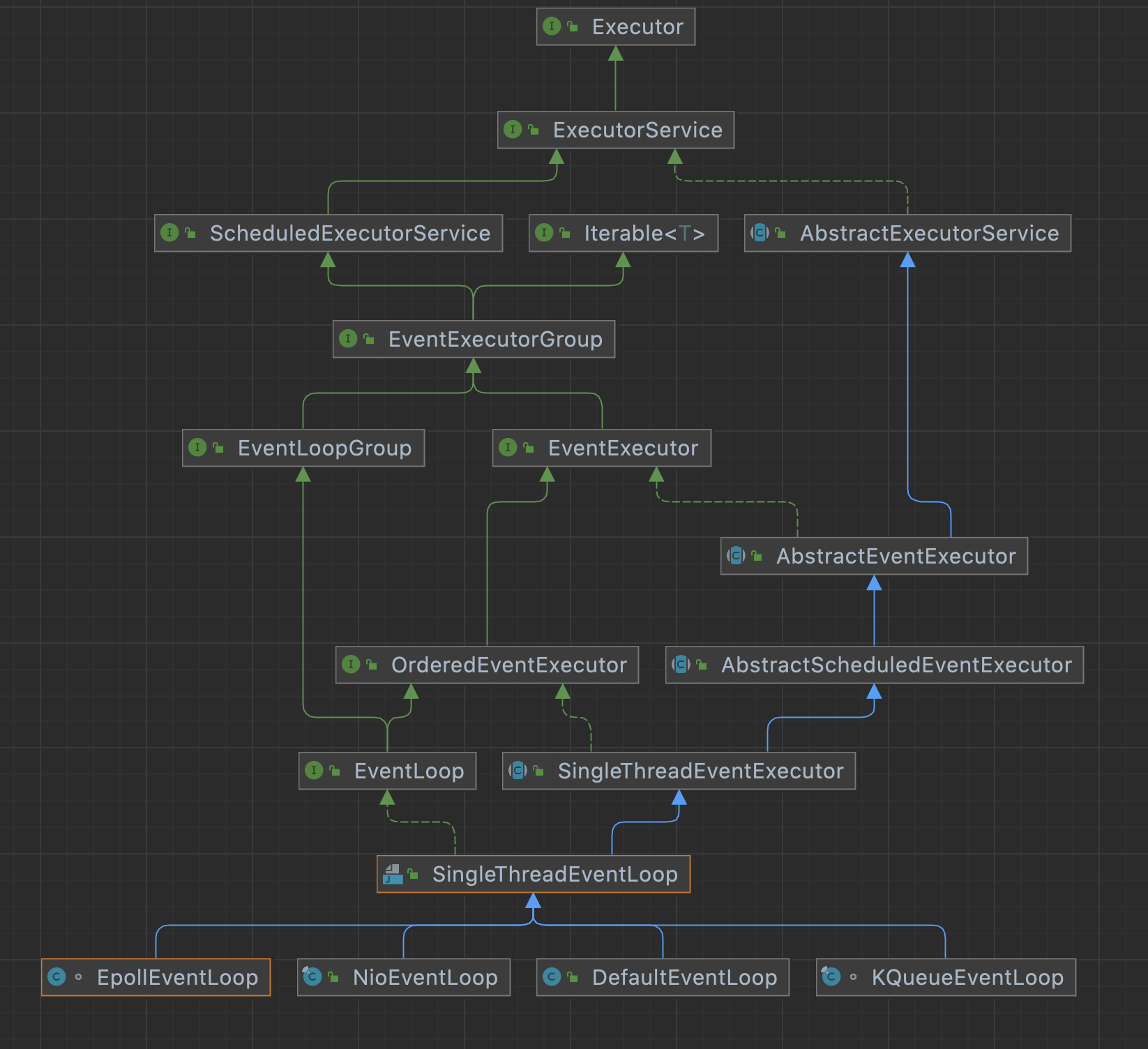Click the class icon on KQueueEventLoop
The image size is (1148, 1049).
point(830,977)
